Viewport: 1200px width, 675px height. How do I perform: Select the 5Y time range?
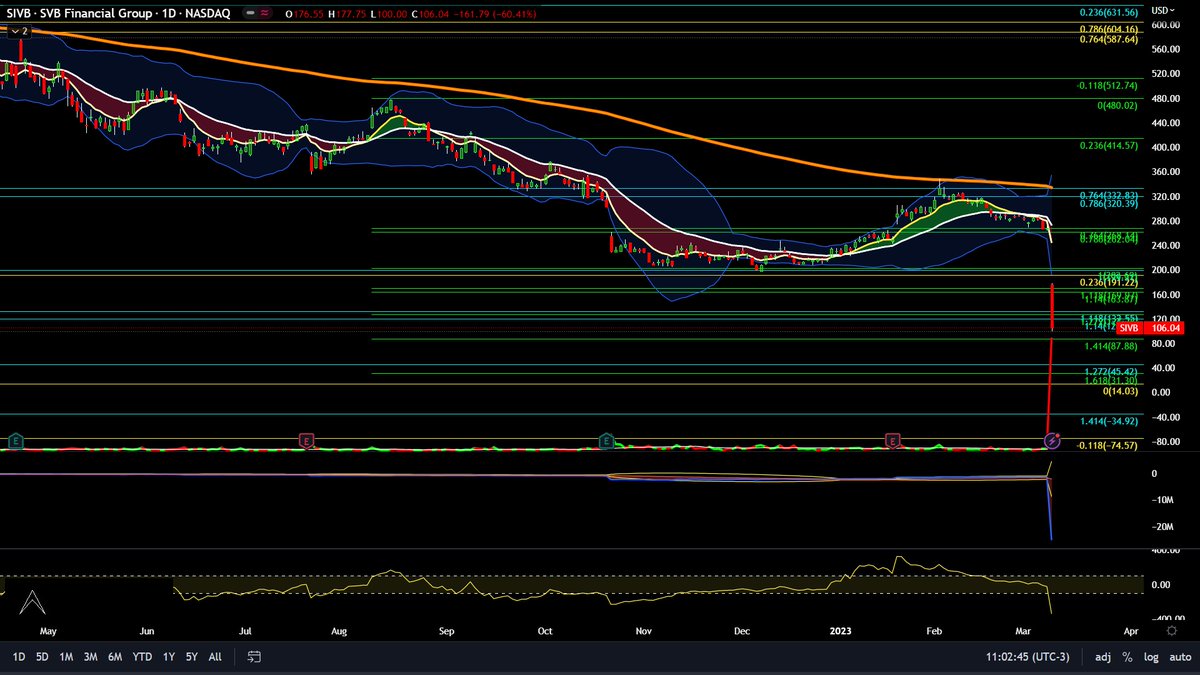pyautogui.click(x=191, y=657)
